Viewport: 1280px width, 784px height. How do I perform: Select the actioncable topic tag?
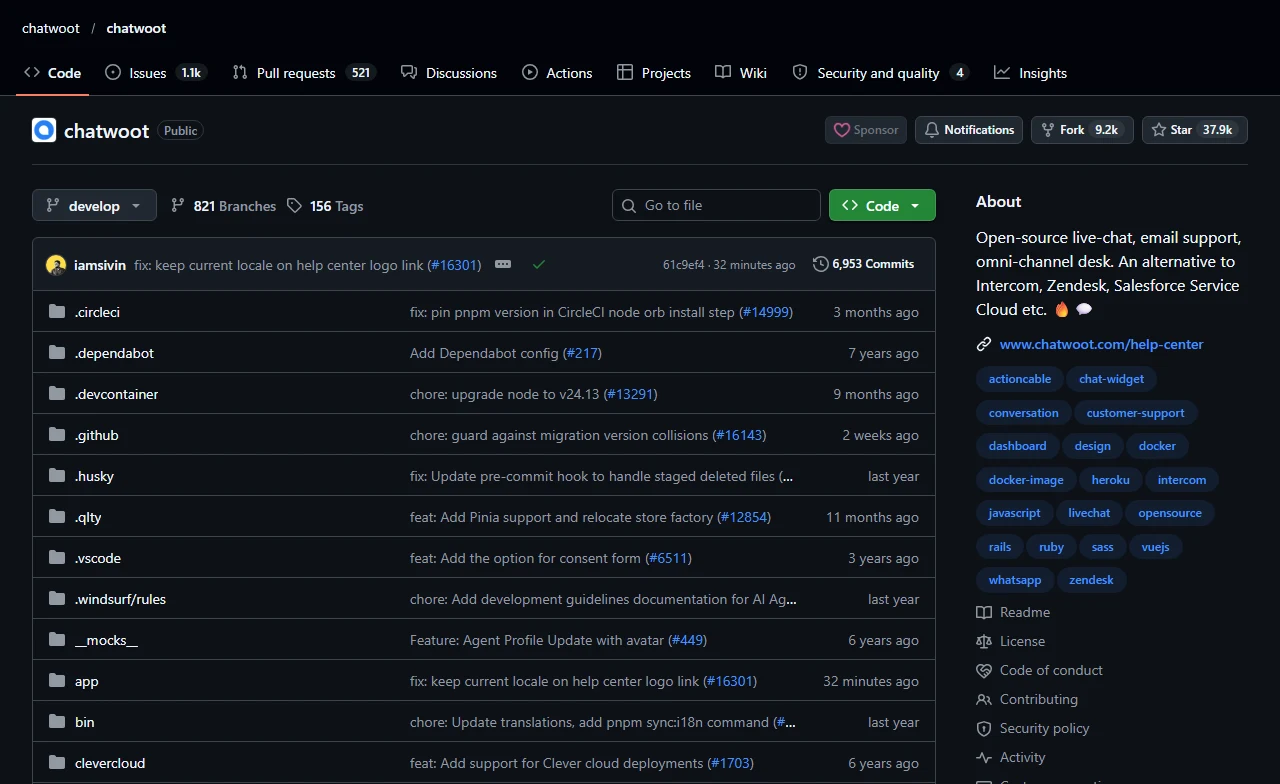(1020, 379)
